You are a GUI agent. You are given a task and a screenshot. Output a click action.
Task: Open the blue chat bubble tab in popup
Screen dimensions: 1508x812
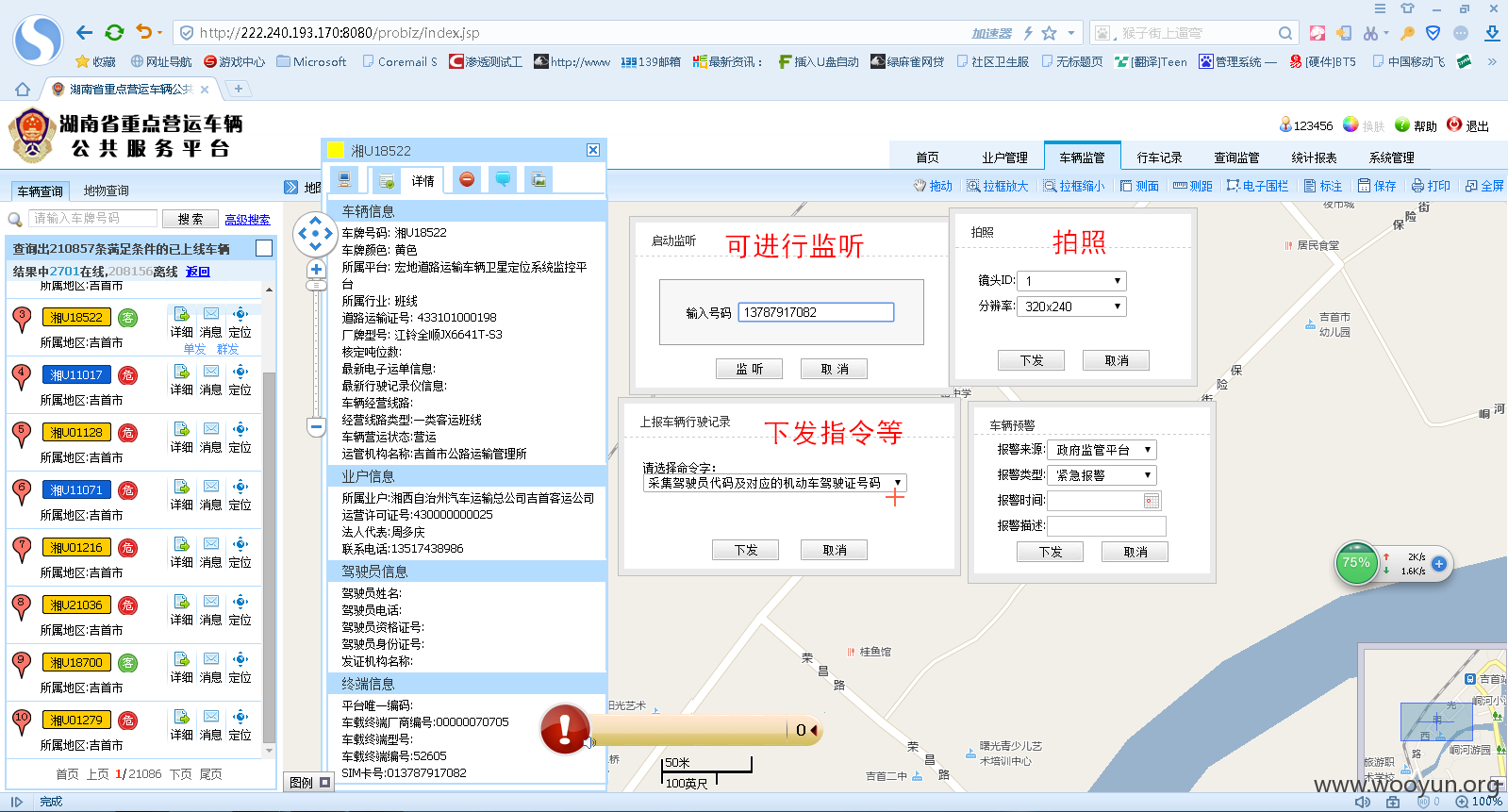click(x=503, y=179)
